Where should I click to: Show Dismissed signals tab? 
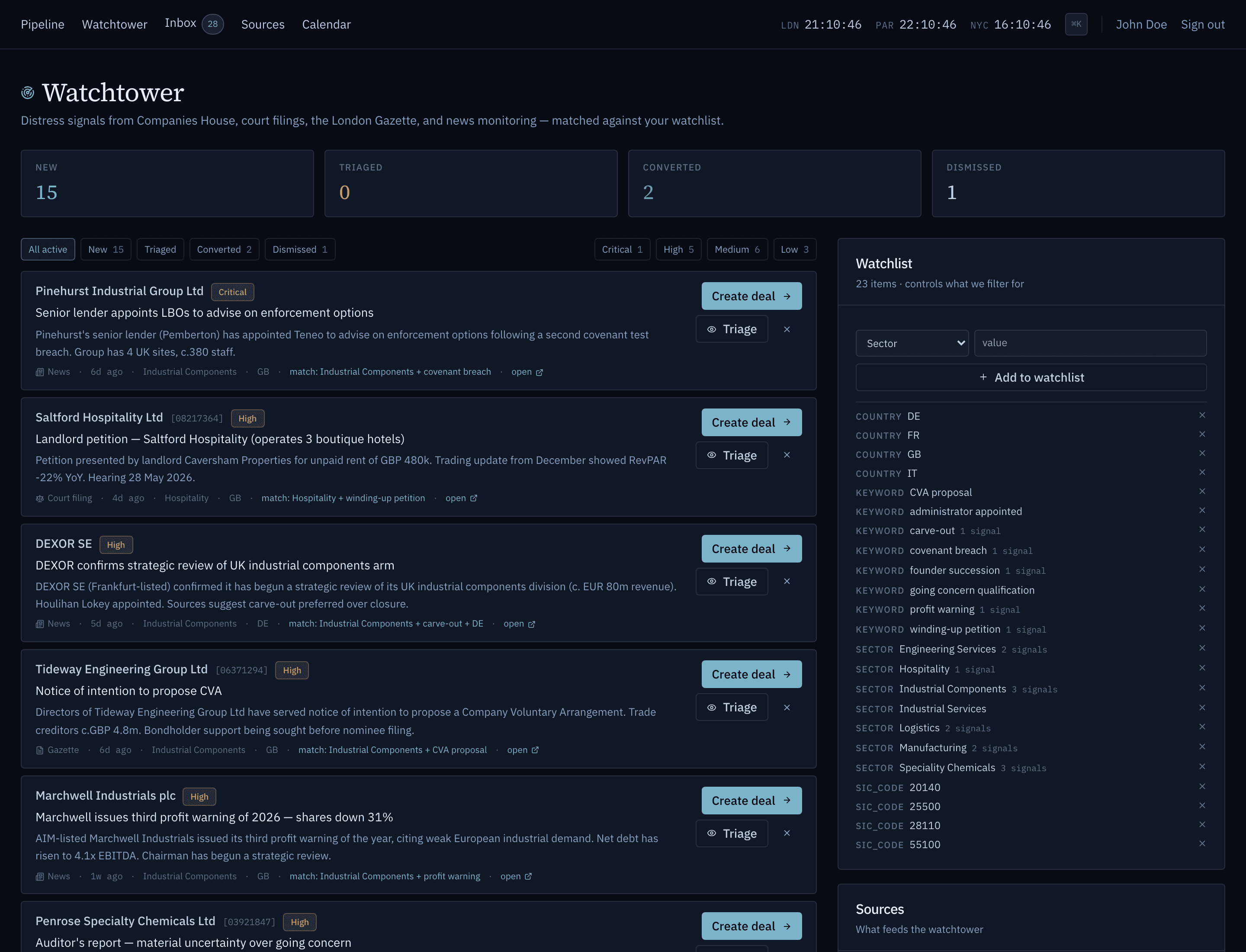[300, 249]
